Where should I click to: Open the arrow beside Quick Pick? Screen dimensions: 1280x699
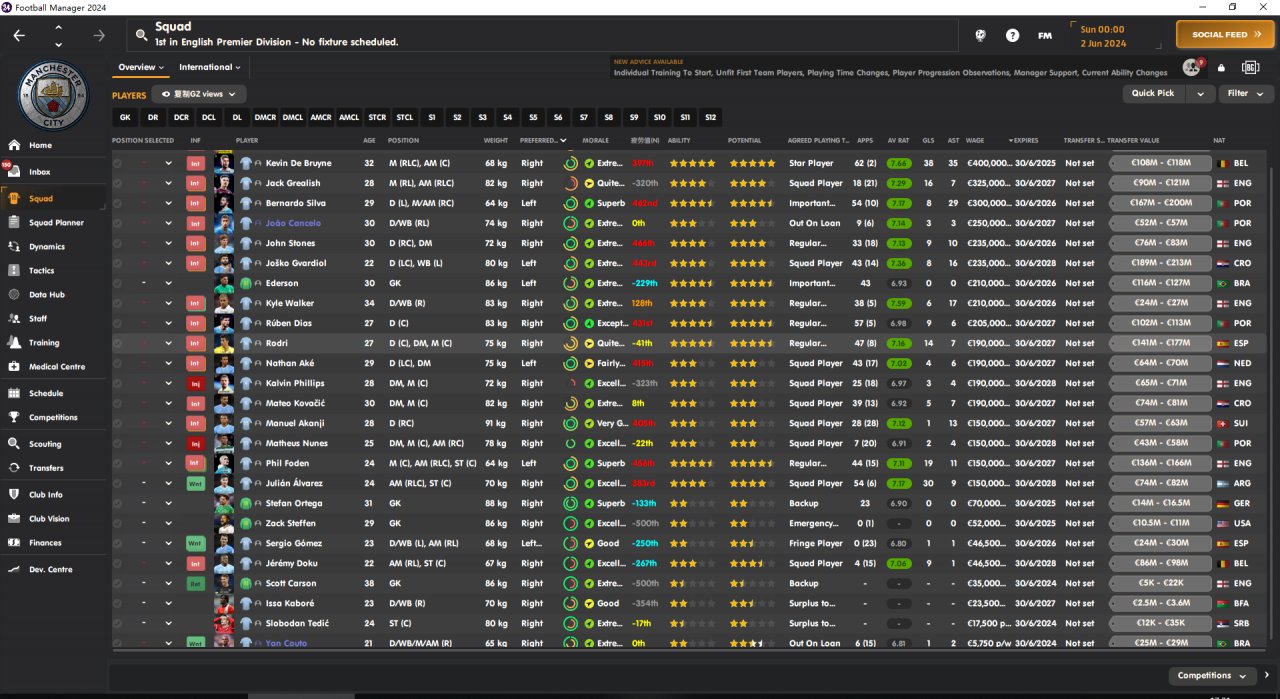point(1200,93)
